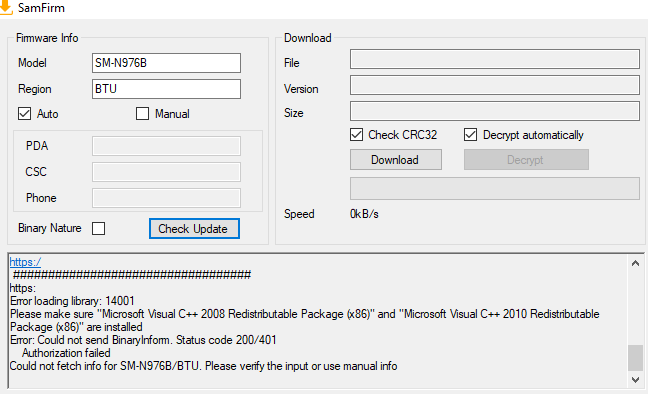This screenshot has height=394, width=648.
Task: Click the '0kB/s' speed value
Action: click(x=364, y=214)
